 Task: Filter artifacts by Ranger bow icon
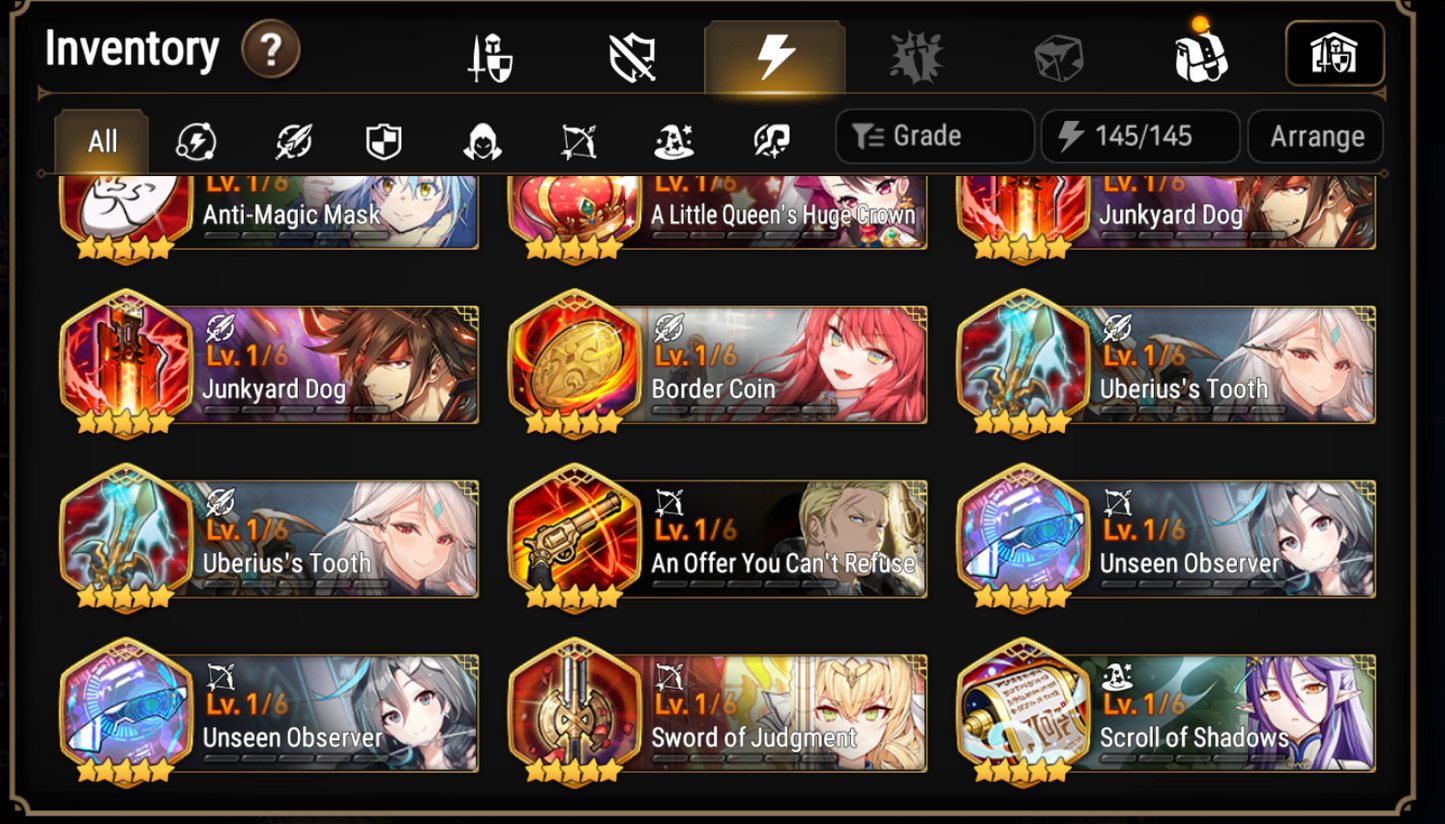(x=578, y=142)
